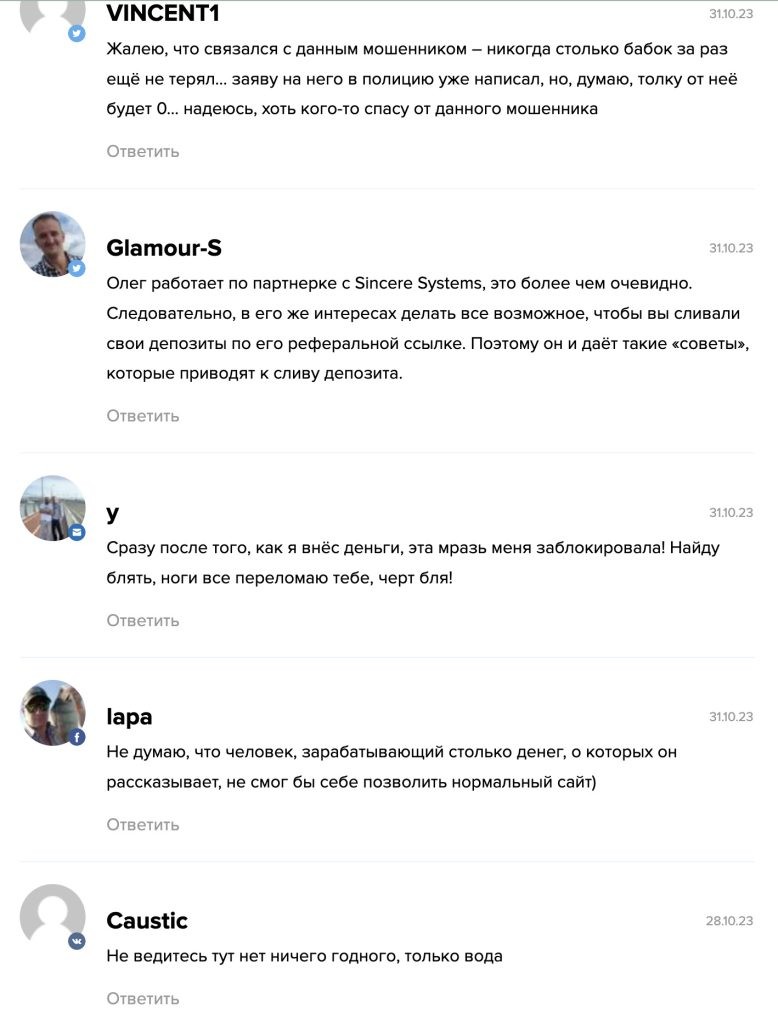Click the 28.10.23 date on Caustic's comment
The image size is (778, 1024).
pyautogui.click(x=729, y=921)
